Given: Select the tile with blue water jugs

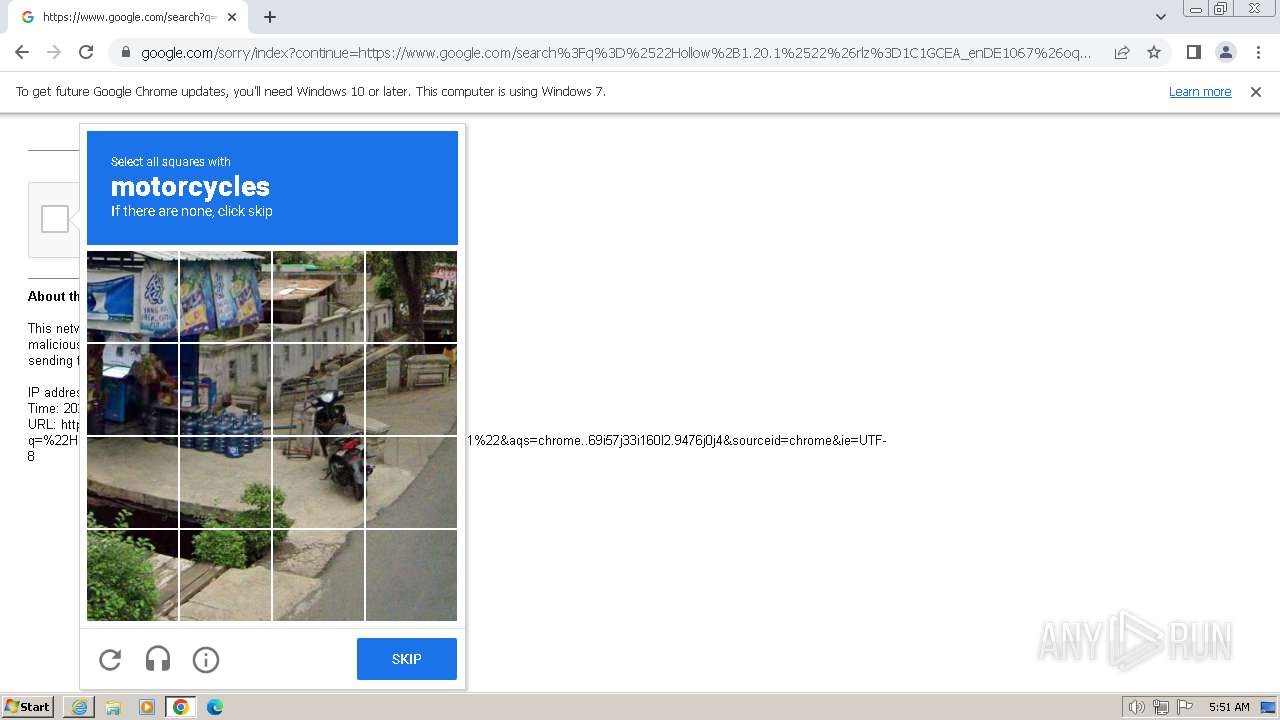Looking at the screenshot, I should pos(225,389).
